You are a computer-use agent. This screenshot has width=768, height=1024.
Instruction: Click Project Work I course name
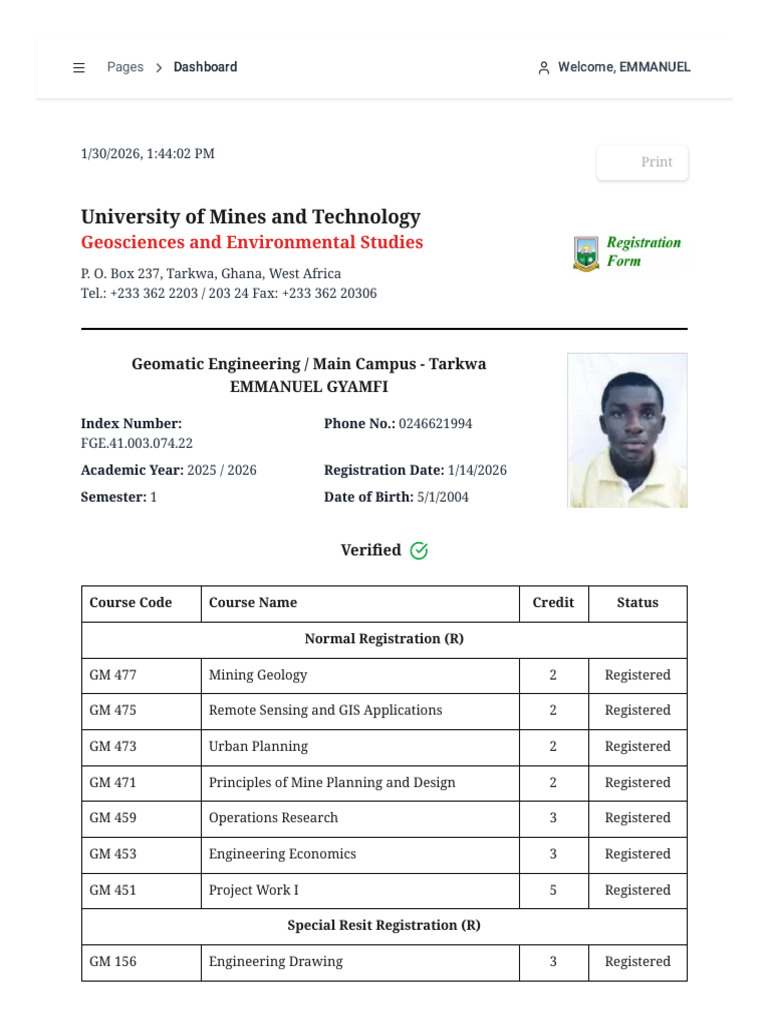pos(253,890)
